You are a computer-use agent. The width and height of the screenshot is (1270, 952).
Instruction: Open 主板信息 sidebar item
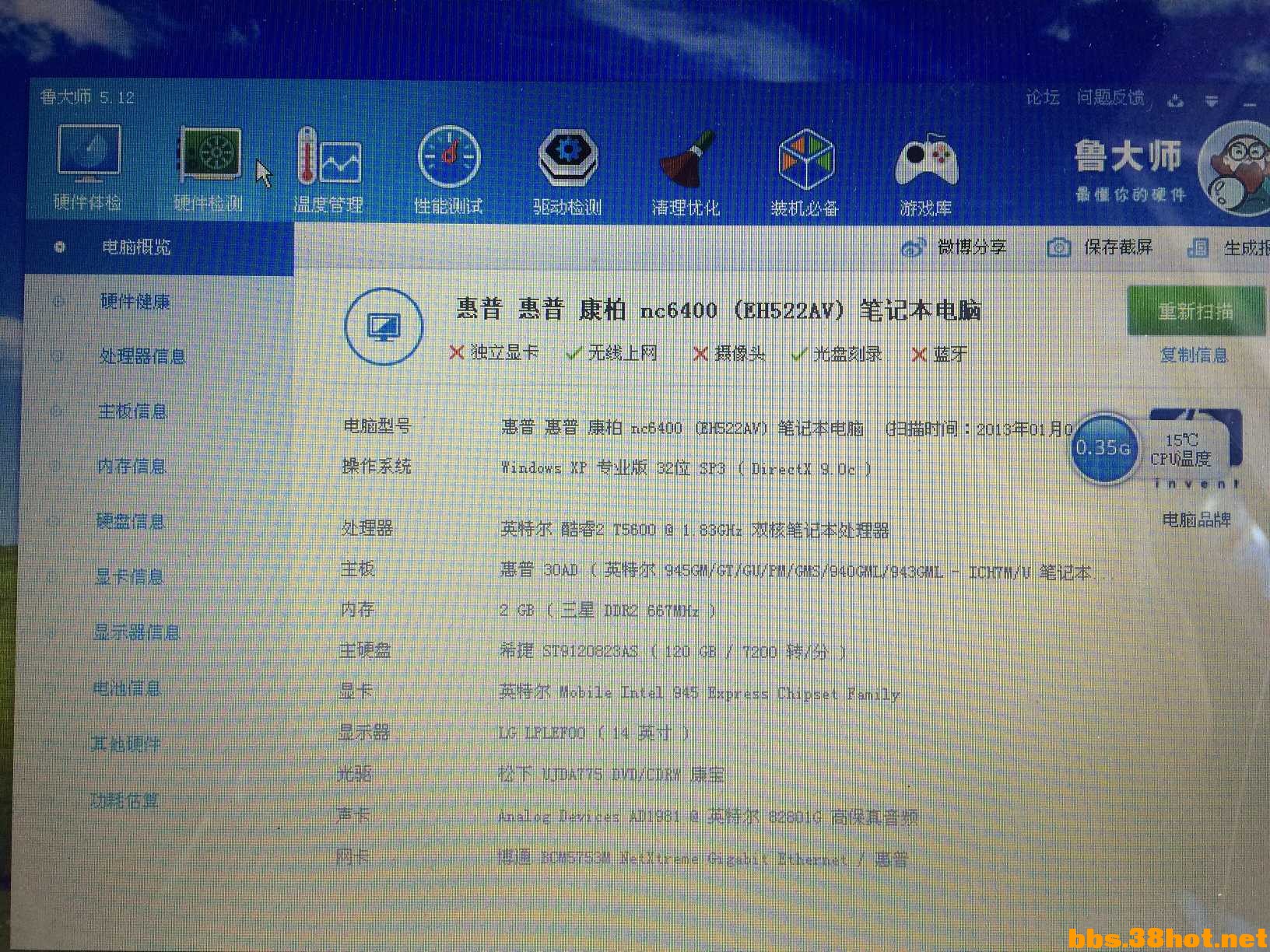click(132, 411)
